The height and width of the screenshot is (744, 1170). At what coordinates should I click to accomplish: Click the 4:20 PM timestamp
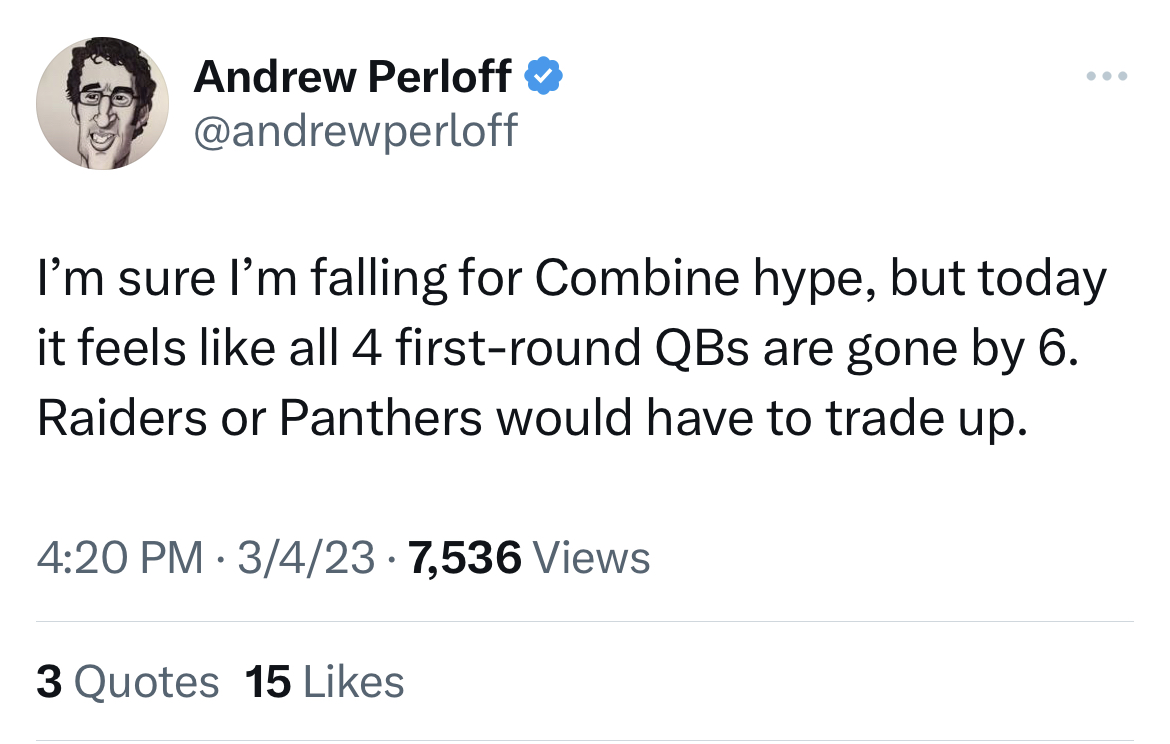pyautogui.click(x=119, y=557)
